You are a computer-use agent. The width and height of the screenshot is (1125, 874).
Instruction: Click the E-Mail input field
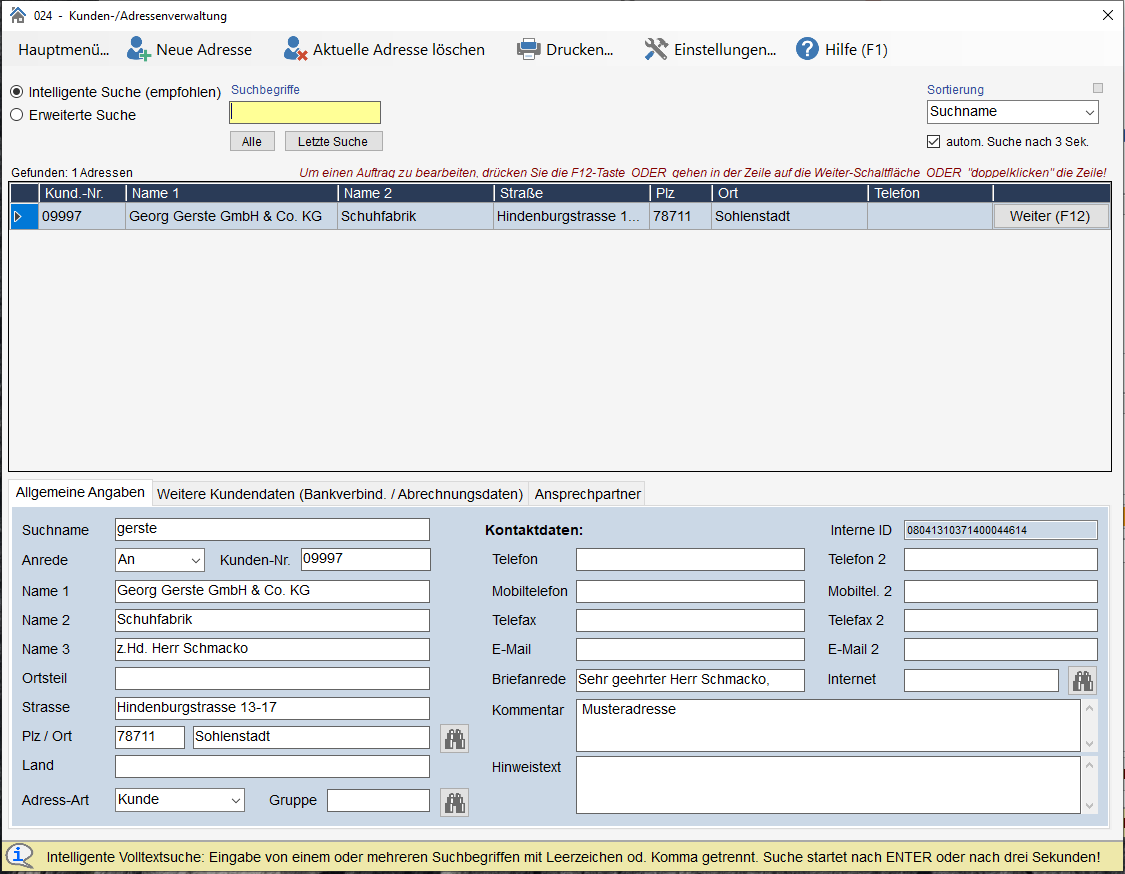pos(690,649)
